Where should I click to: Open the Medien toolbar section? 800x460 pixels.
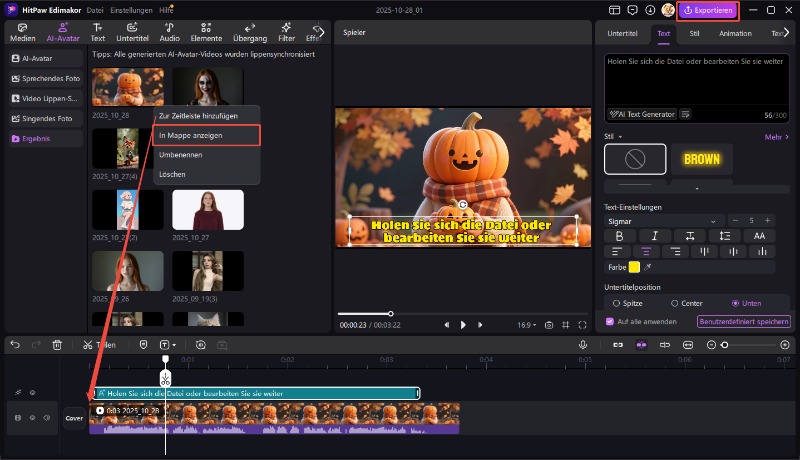(22, 32)
